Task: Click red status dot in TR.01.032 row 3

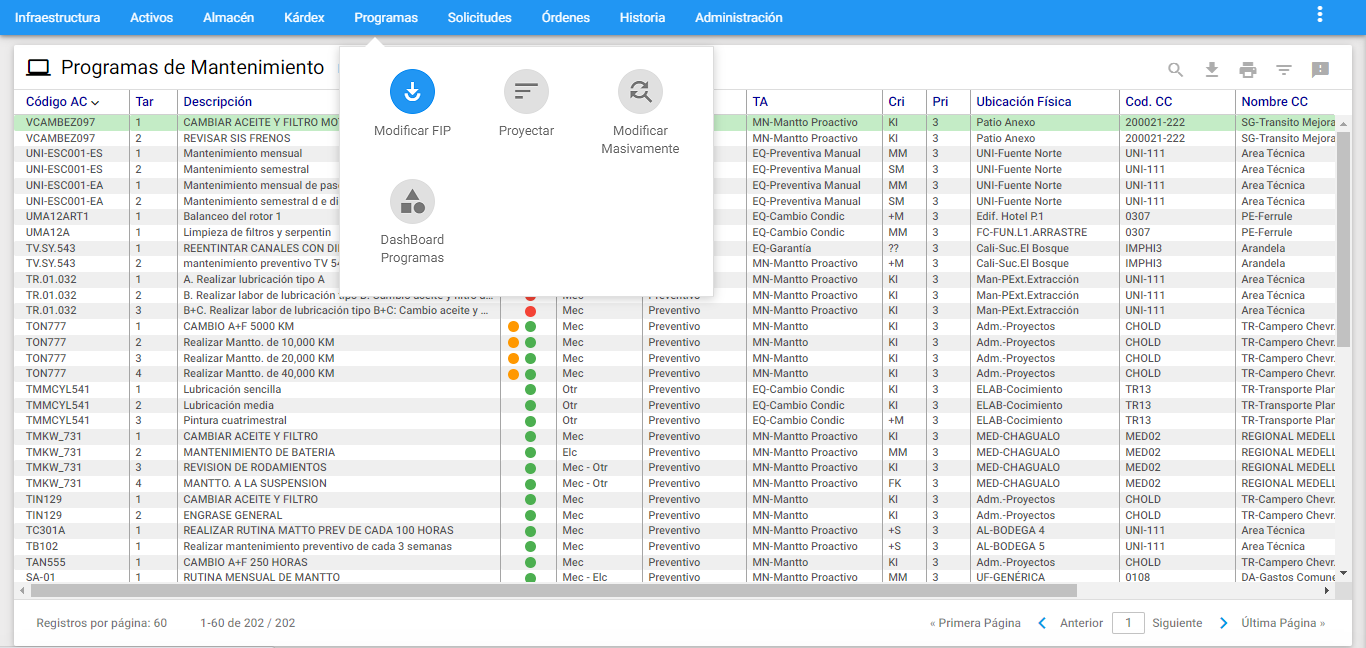Action: (530, 311)
